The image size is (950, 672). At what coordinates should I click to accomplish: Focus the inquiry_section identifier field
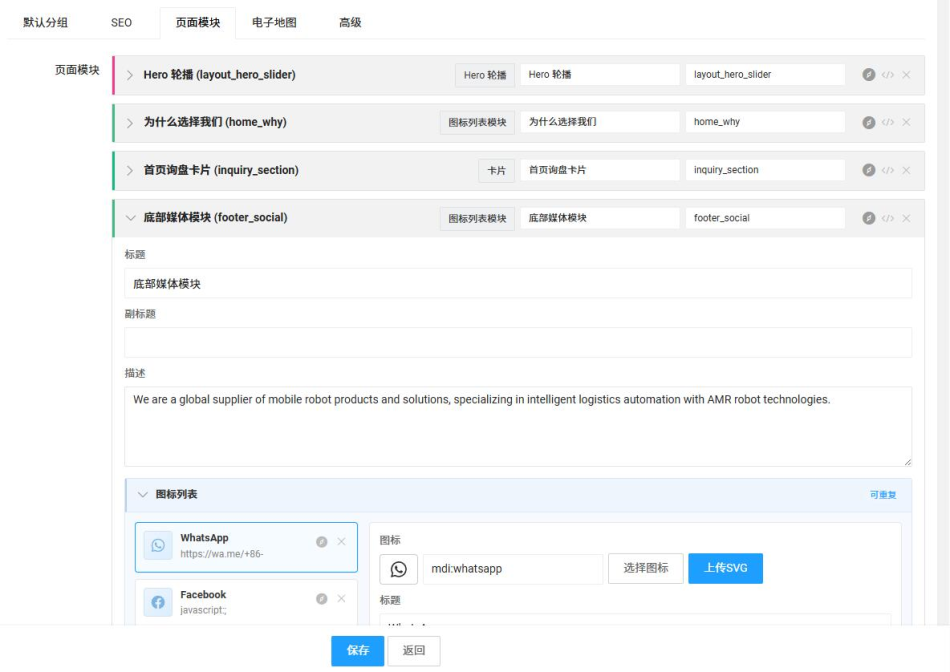click(x=765, y=170)
